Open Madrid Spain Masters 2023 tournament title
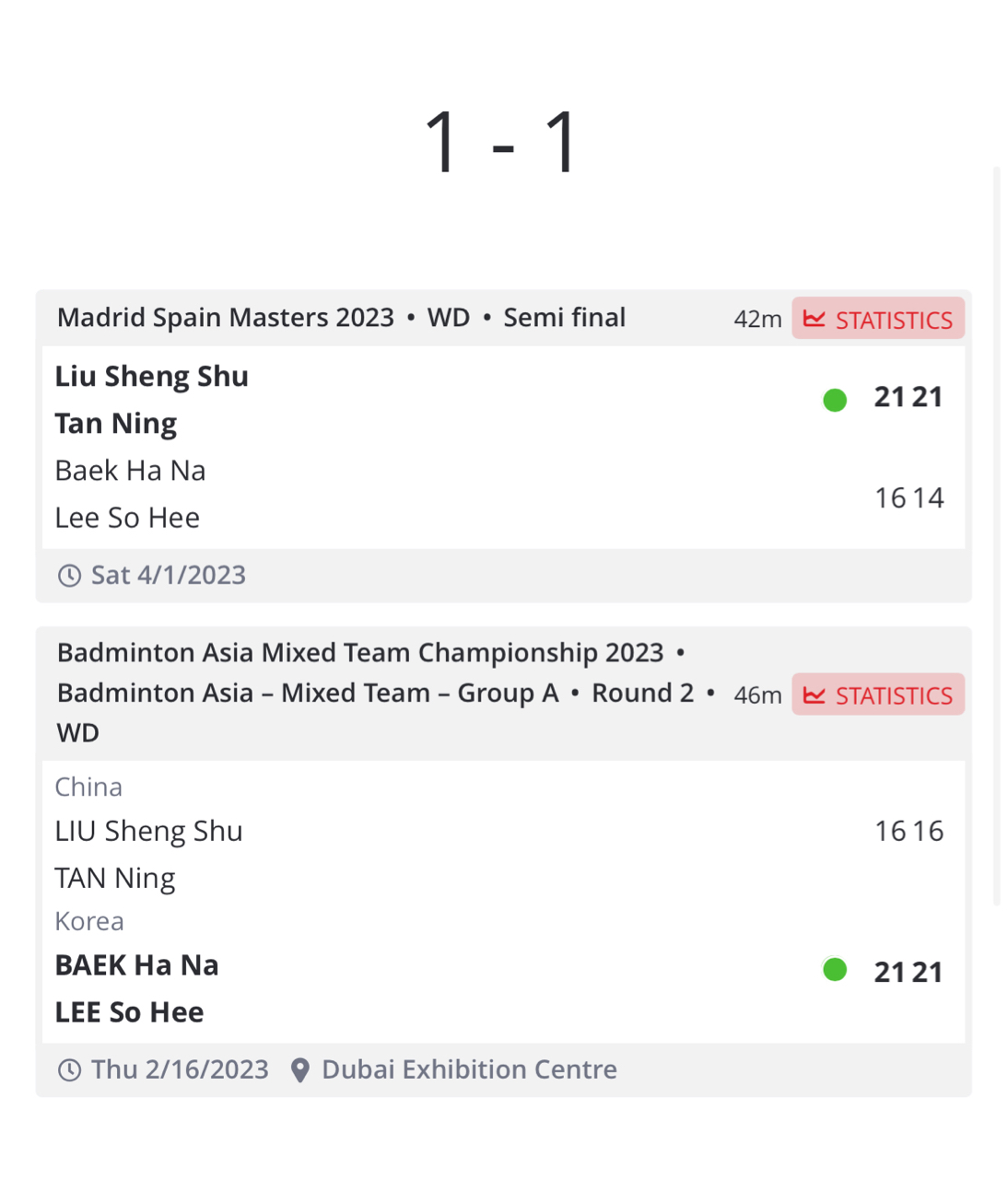Screen dimensions: 1008x1179 (x=226, y=317)
